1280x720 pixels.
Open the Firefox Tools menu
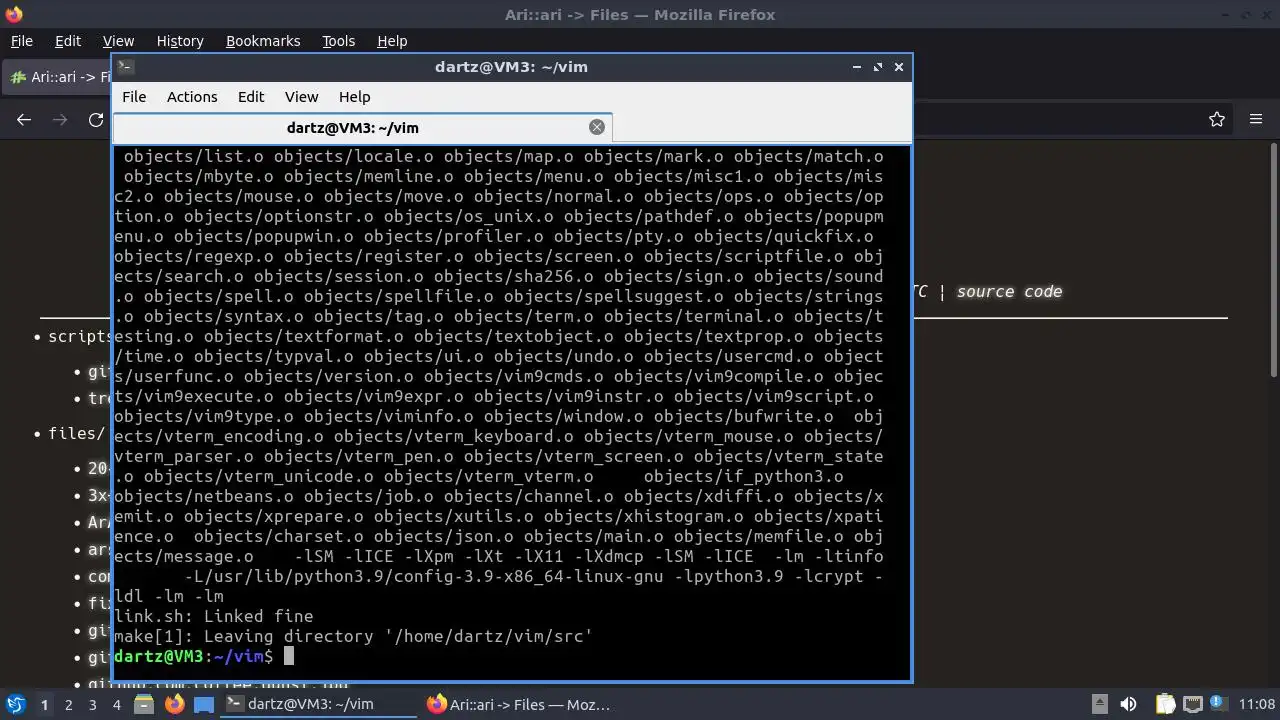pyautogui.click(x=338, y=41)
